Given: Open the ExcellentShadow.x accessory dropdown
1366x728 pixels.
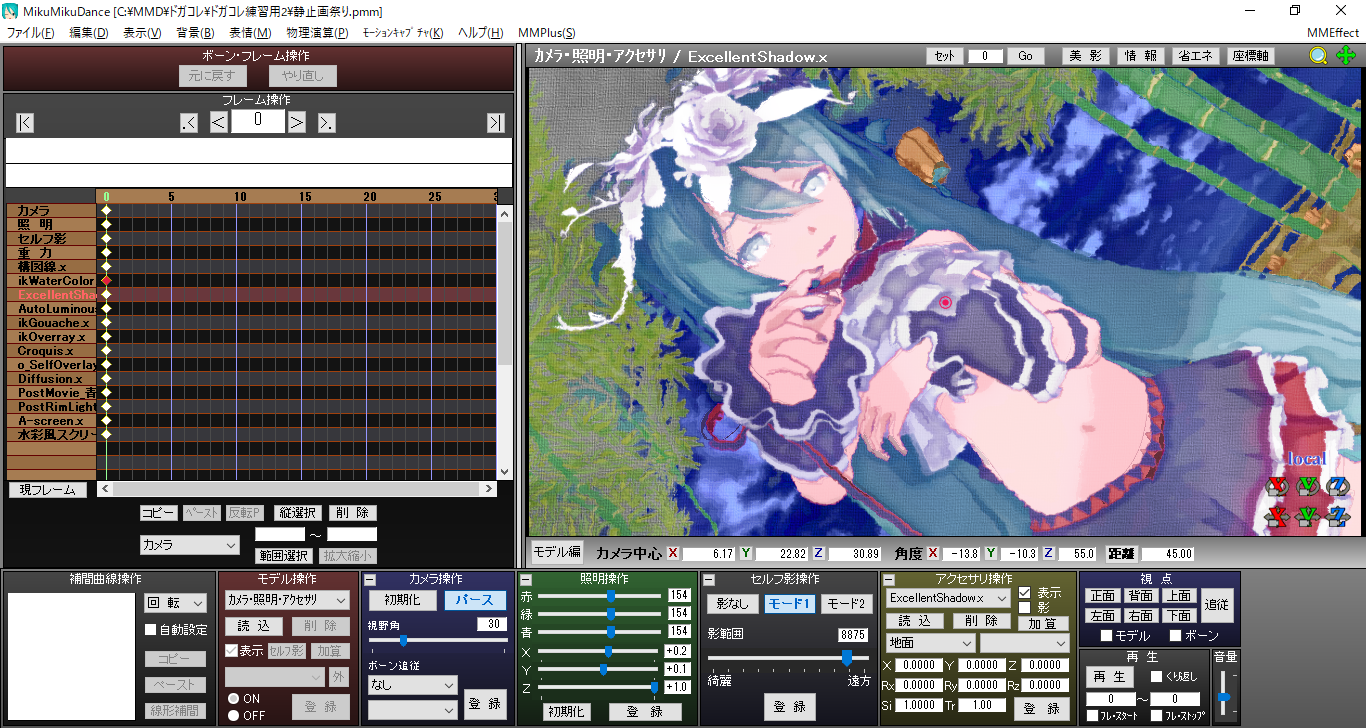Looking at the screenshot, I should pos(948,598).
